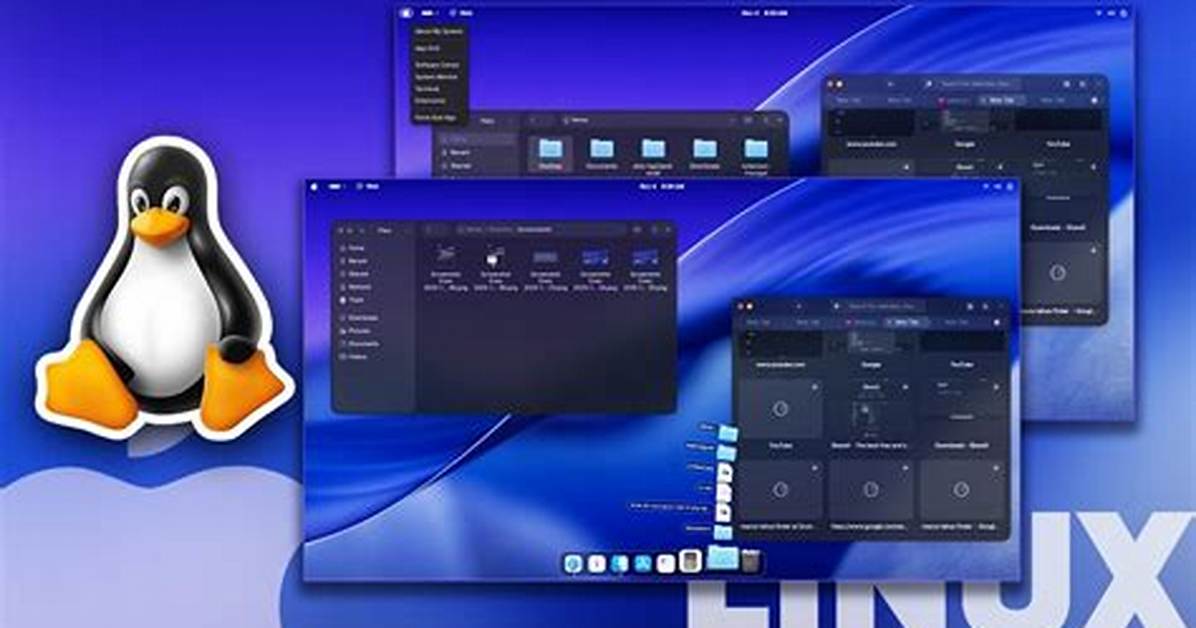Click the logo button in front desktop's top bar
This screenshot has height=628, width=1196.
[x=313, y=186]
